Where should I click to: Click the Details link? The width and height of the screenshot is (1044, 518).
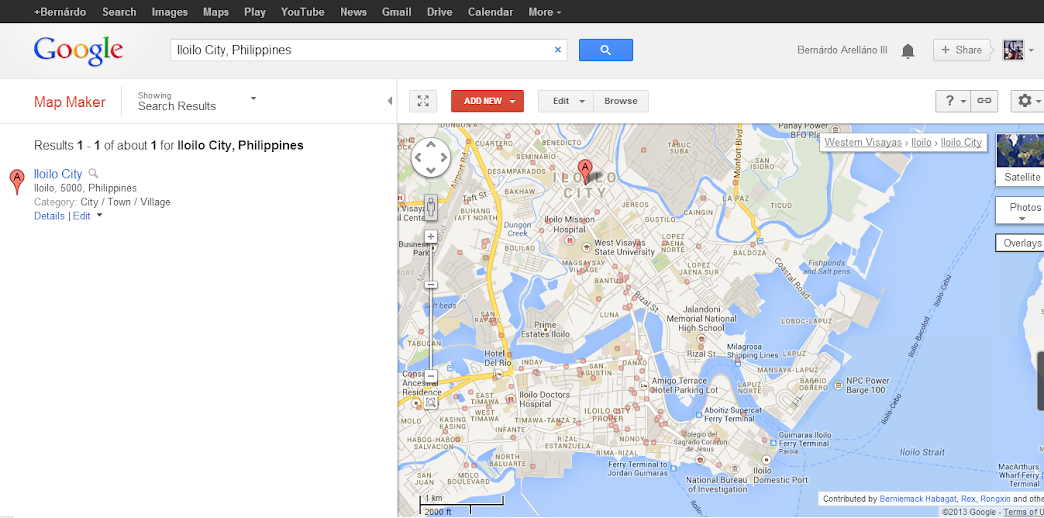tap(49, 216)
